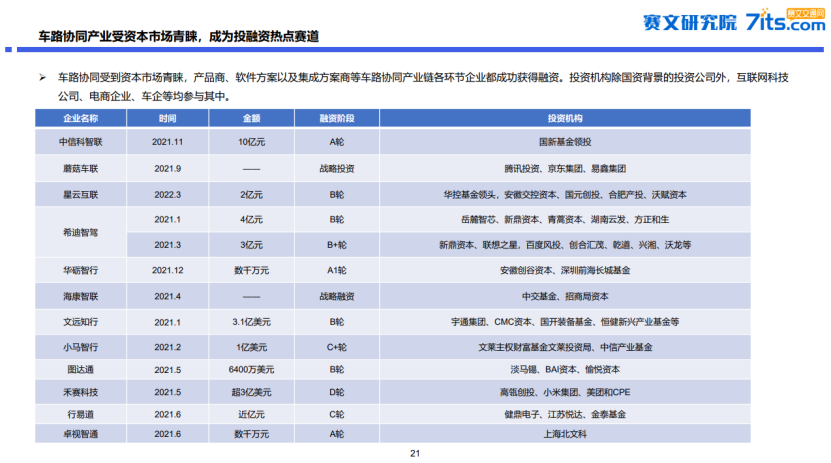Click the company cell 希迪智驾
Image resolution: width=831 pixels, height=463 pixels.
81,232
